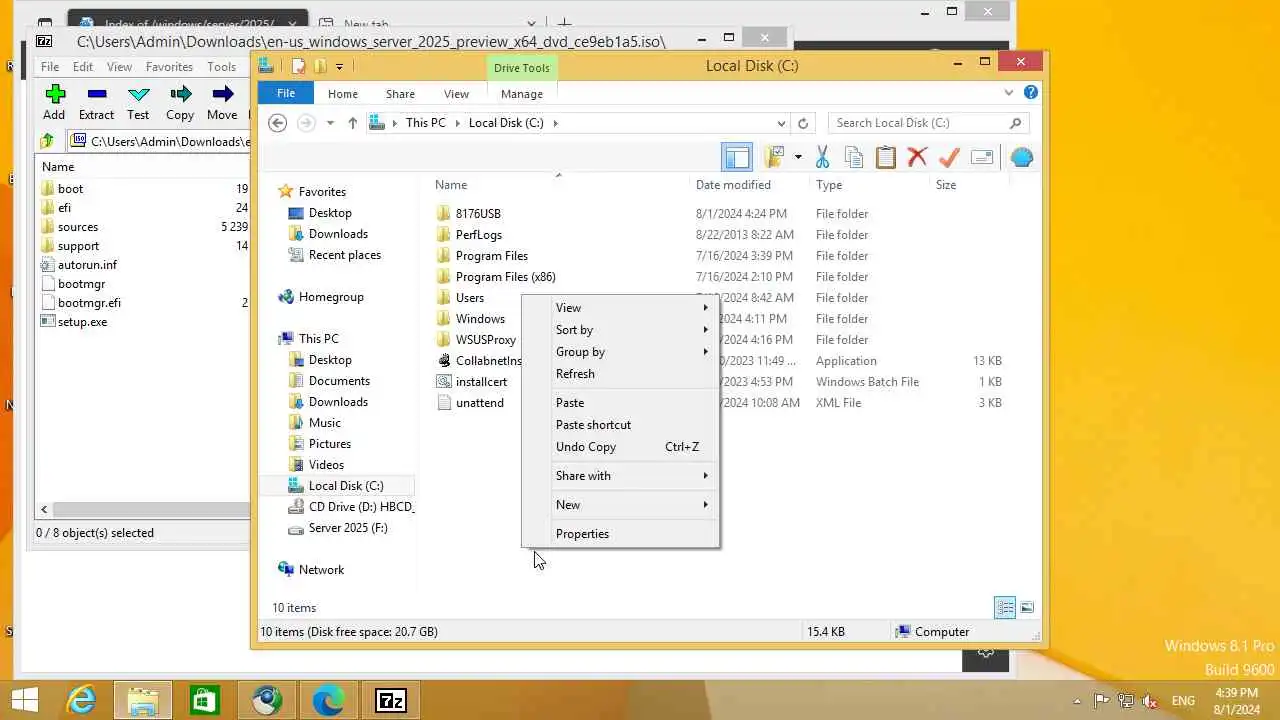Go back with the Explorer back arrow
Viewport: 1280px width, 720px height.
pos(278,123)
